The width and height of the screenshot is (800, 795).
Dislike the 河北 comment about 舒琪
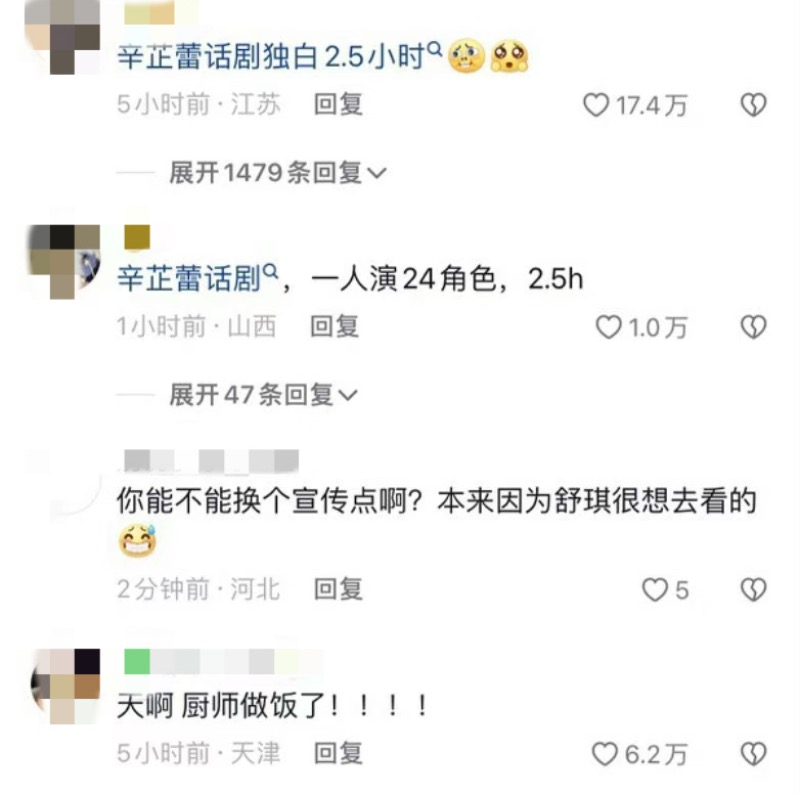[x=754, y=590]
